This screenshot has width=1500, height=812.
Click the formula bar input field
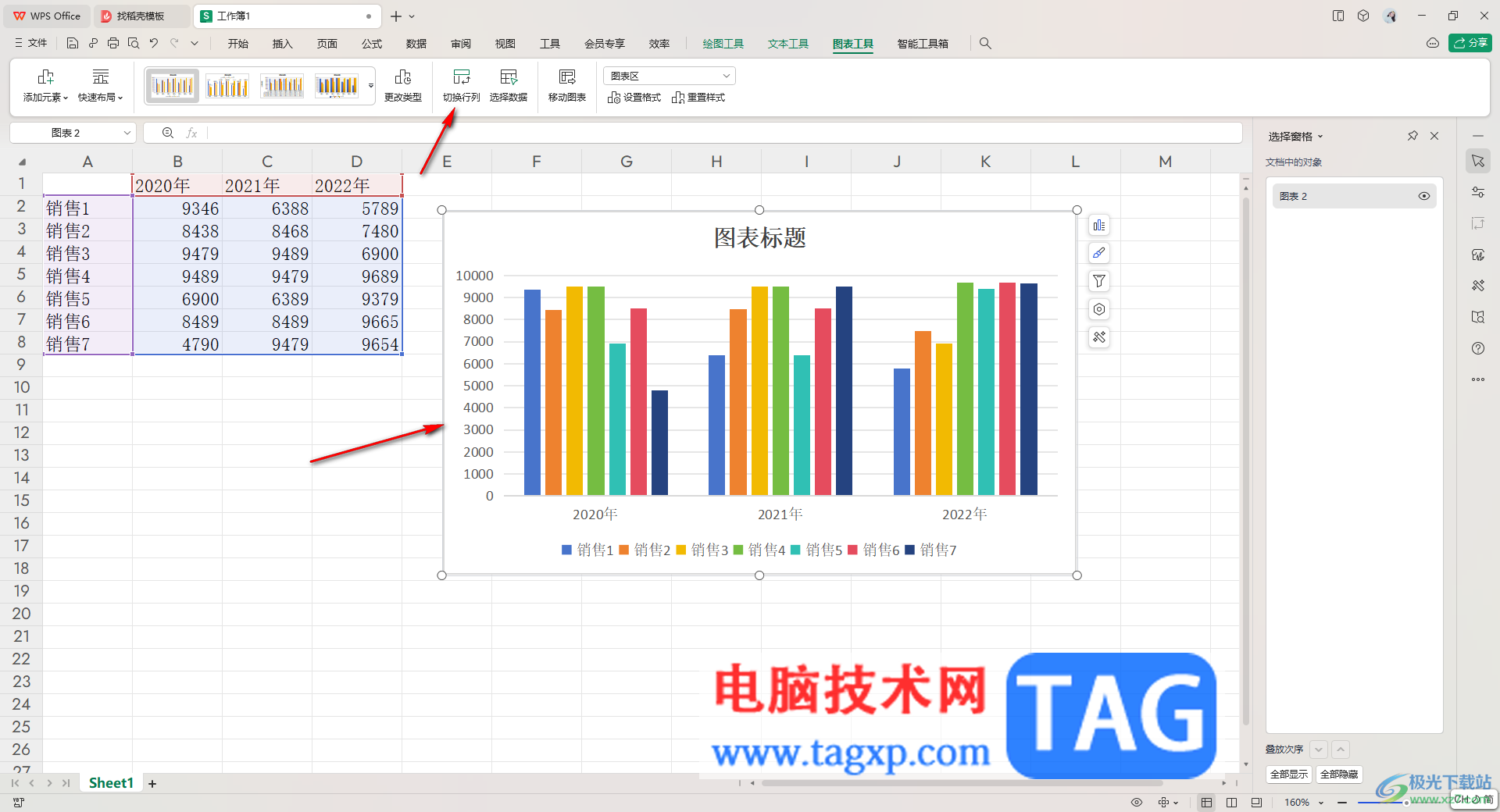(x=723, y=133)
